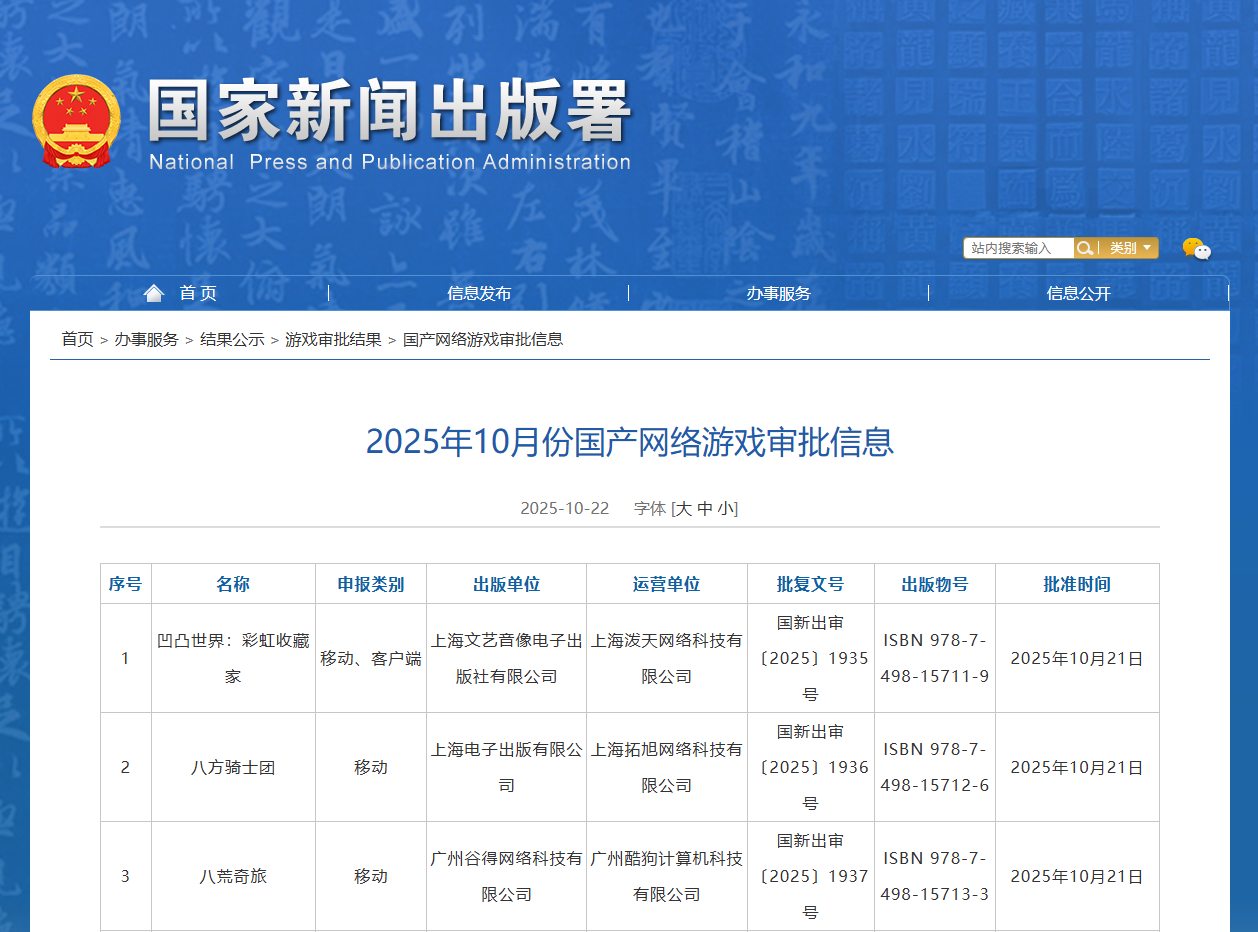Click the game name 八方骑士团 in table

(x=233, y=767)
